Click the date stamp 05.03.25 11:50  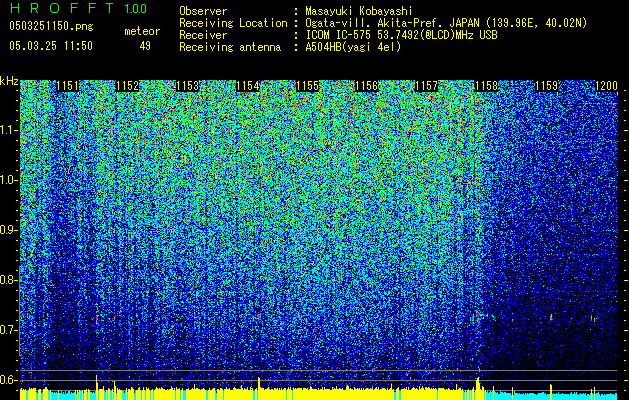click(x=51, y=46)
